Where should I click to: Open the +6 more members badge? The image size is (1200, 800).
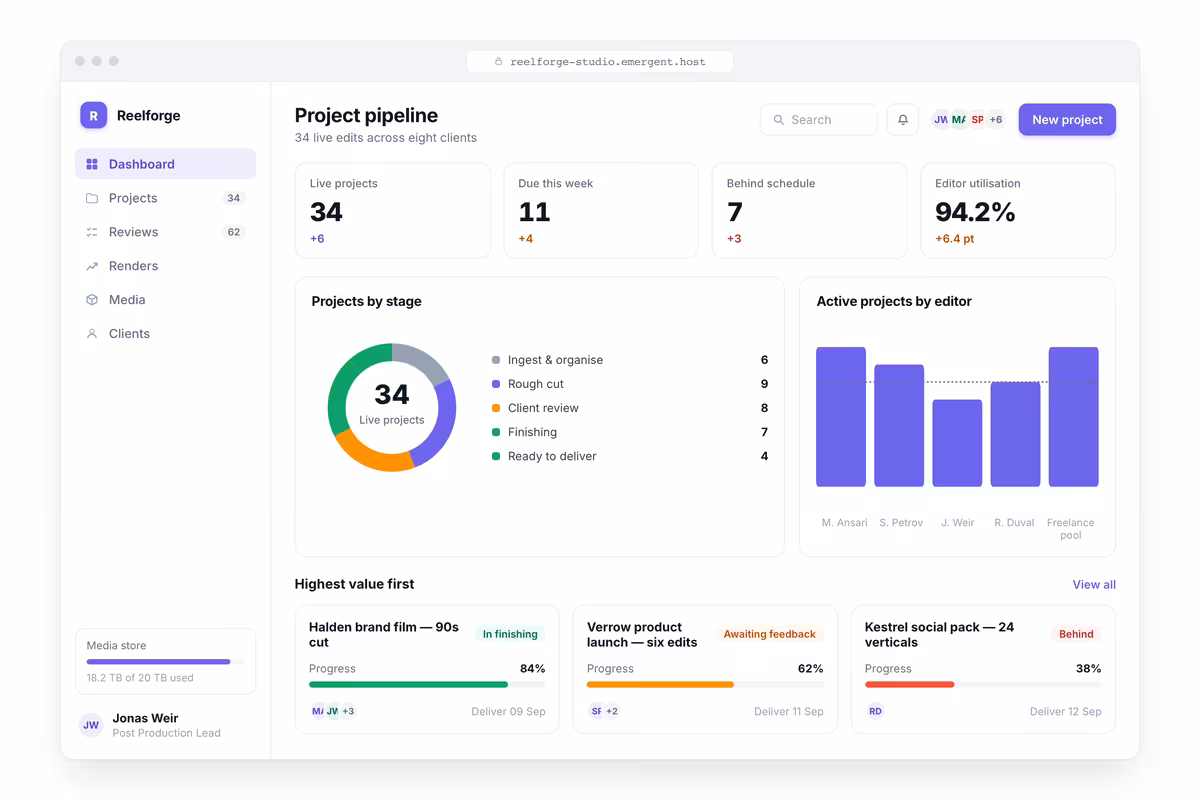996,120
